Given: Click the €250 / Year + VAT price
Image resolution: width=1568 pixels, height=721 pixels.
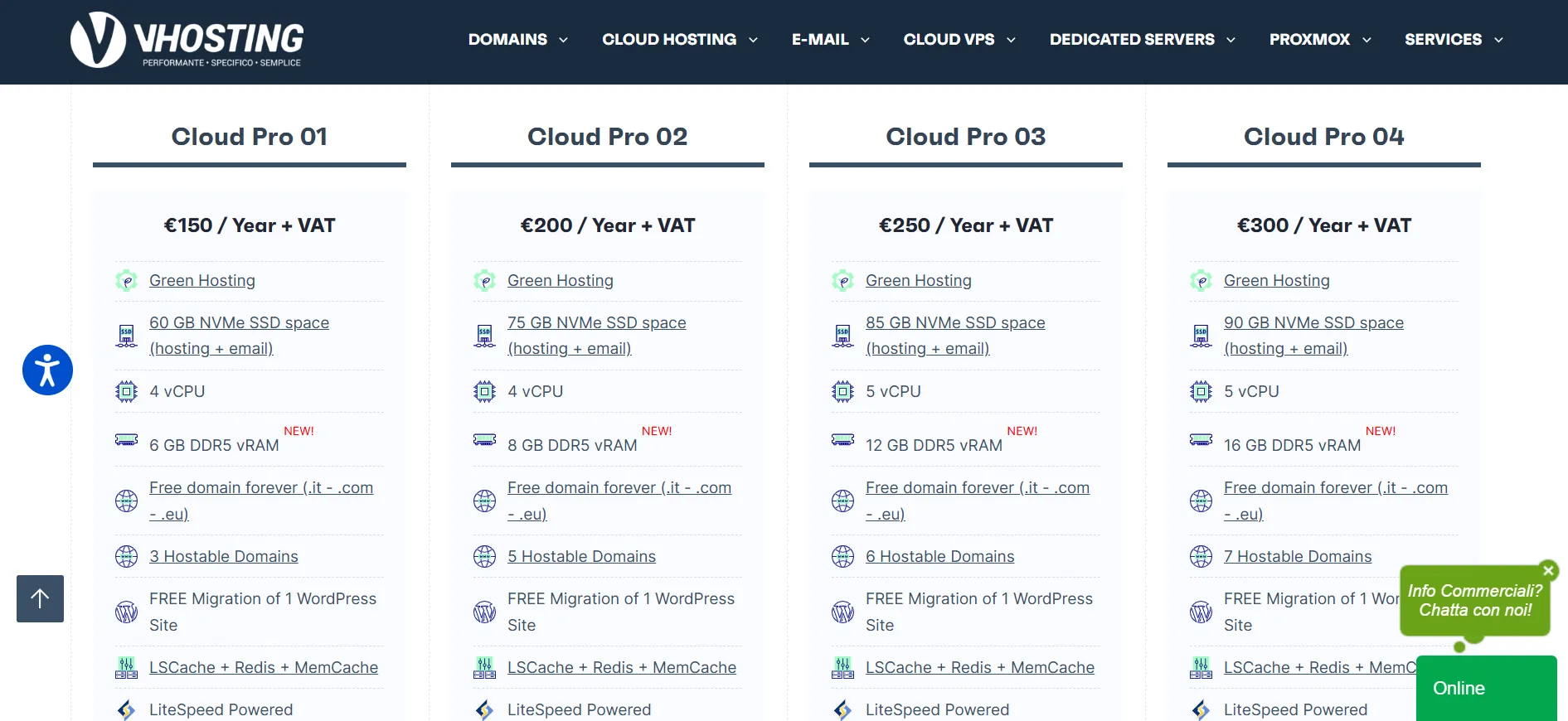Looking at the screenshot, I should point(966,225).
